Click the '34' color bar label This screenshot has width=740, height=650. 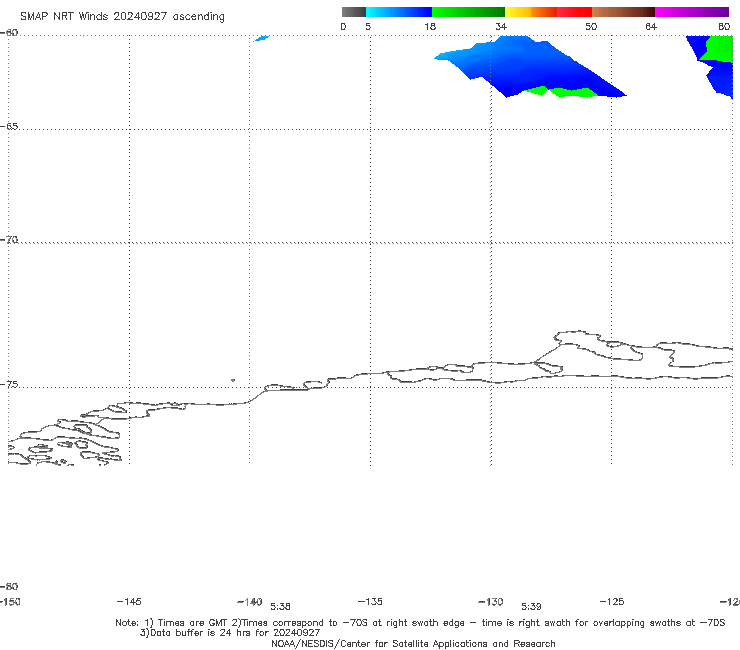(501, 27)
